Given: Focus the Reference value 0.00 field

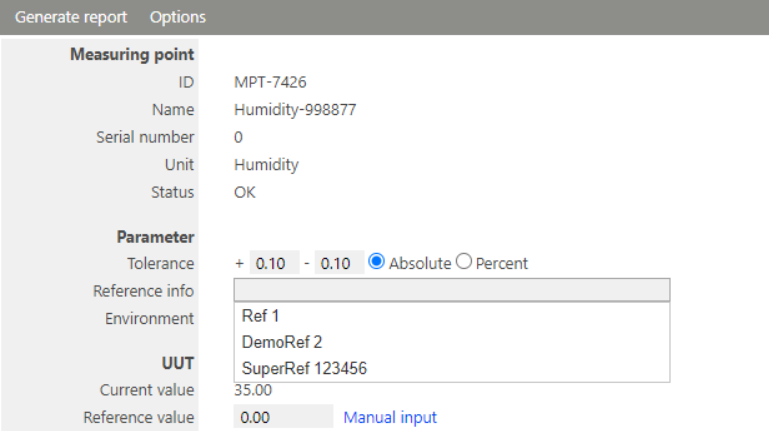Looking at the screenshot, I should [x=282, y=417].
